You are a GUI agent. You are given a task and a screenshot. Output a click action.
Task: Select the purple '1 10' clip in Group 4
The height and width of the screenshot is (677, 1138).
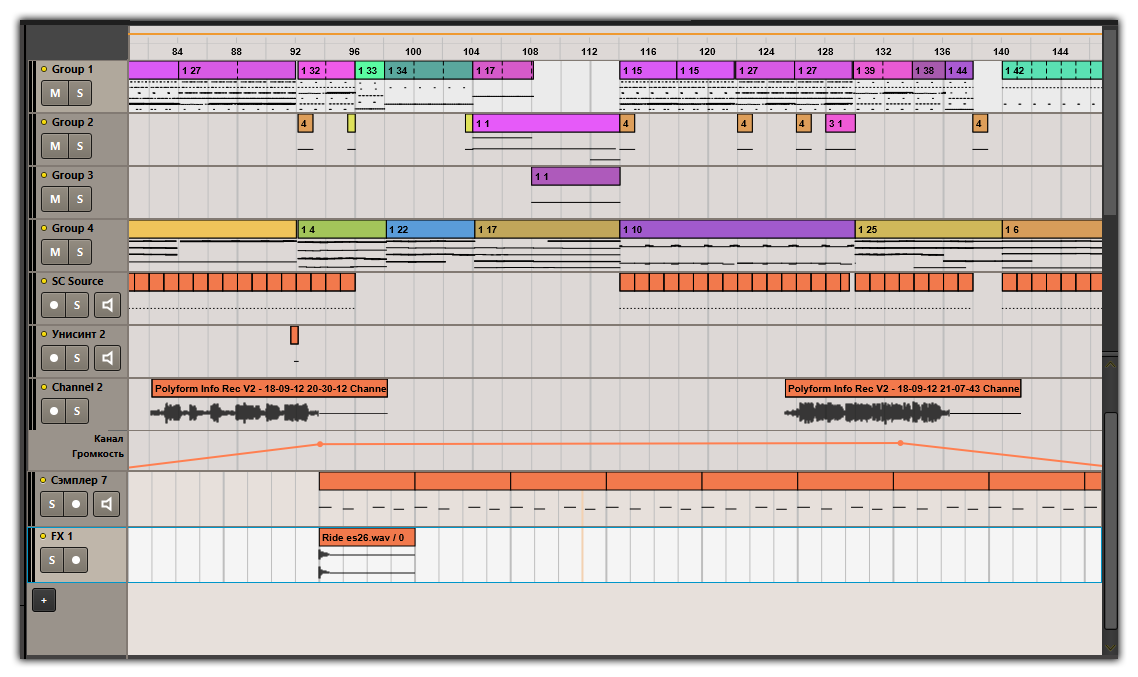736,229
